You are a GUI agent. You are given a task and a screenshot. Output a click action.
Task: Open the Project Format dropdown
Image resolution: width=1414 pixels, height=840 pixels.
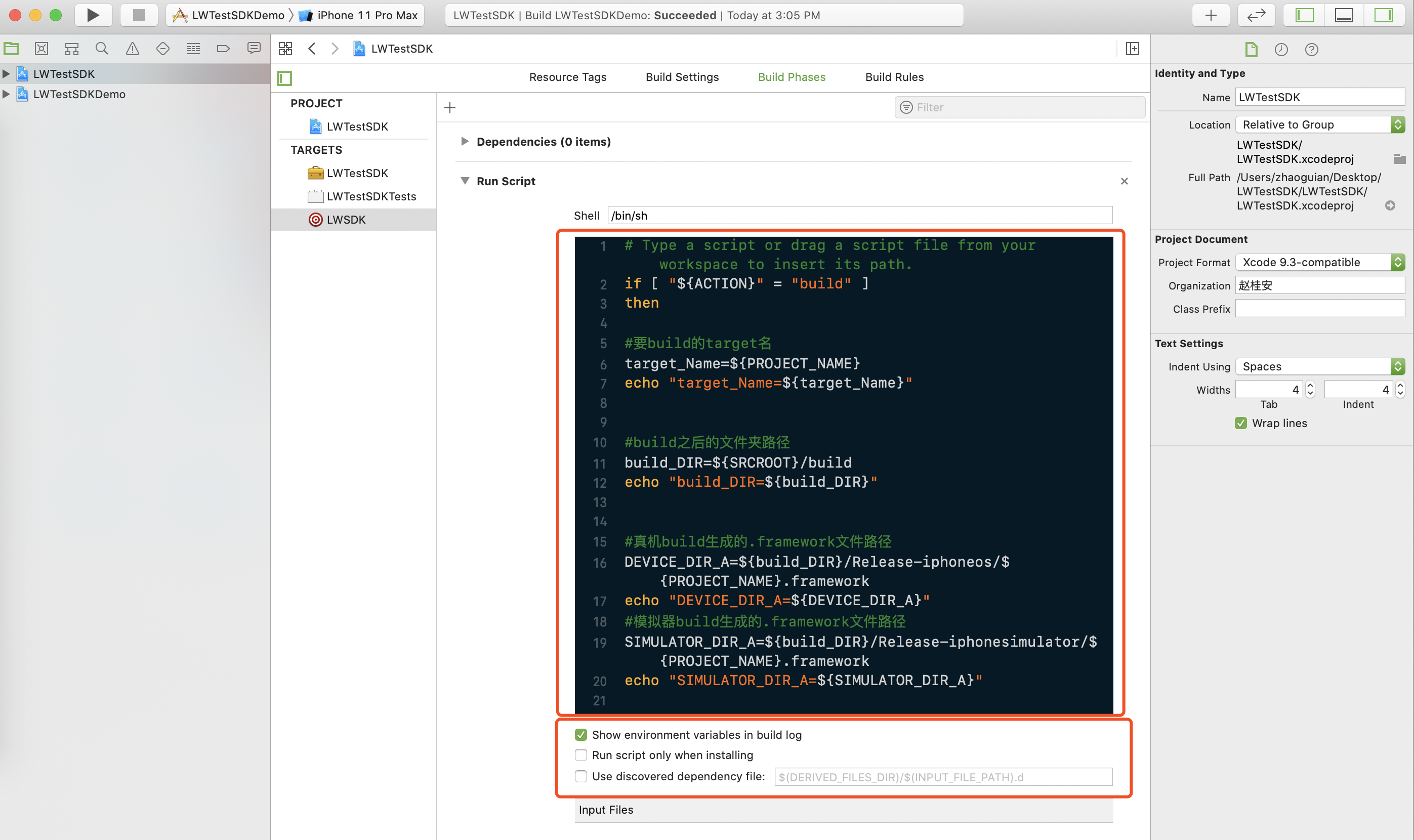(x=1319, y=262)
